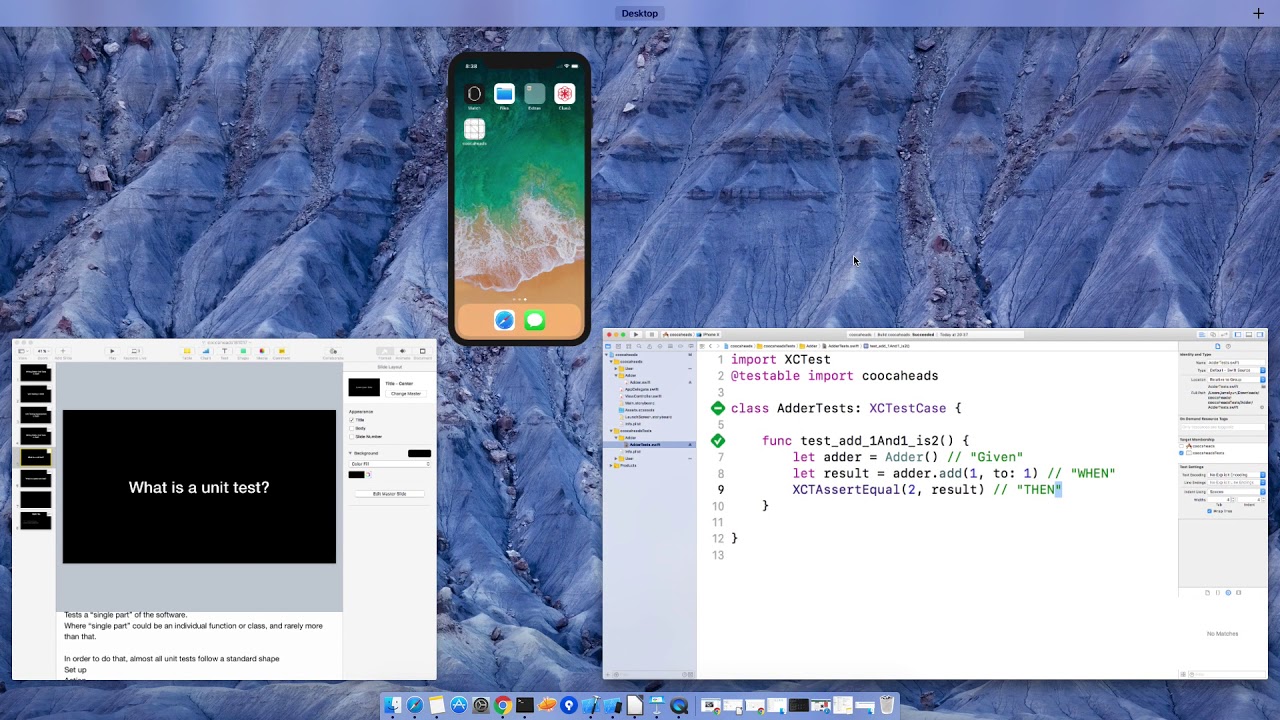The height and width of the screenshot is (720, 1280).
Task: Click Change Master button in Keynote
Action: click(406, 394)
